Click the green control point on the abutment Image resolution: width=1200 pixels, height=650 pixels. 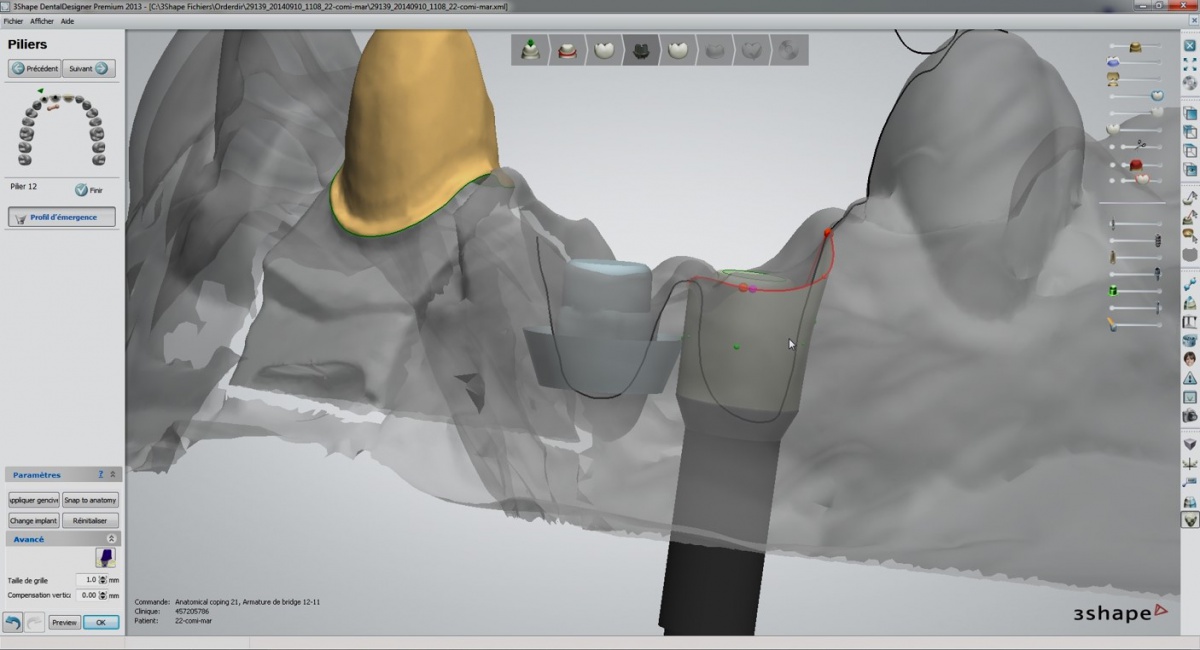pos(736,347)
